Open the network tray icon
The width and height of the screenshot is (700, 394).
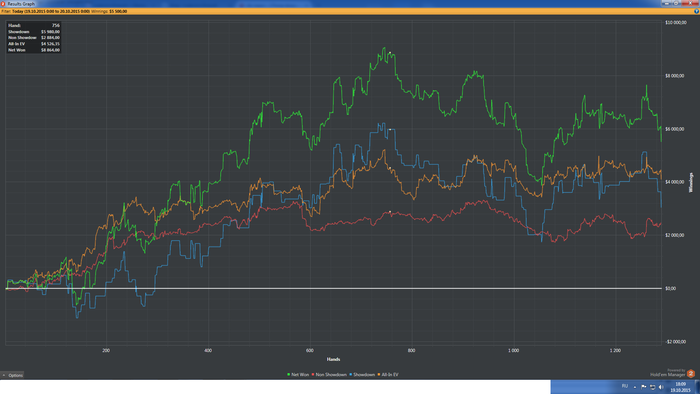[x=652, y=387]
